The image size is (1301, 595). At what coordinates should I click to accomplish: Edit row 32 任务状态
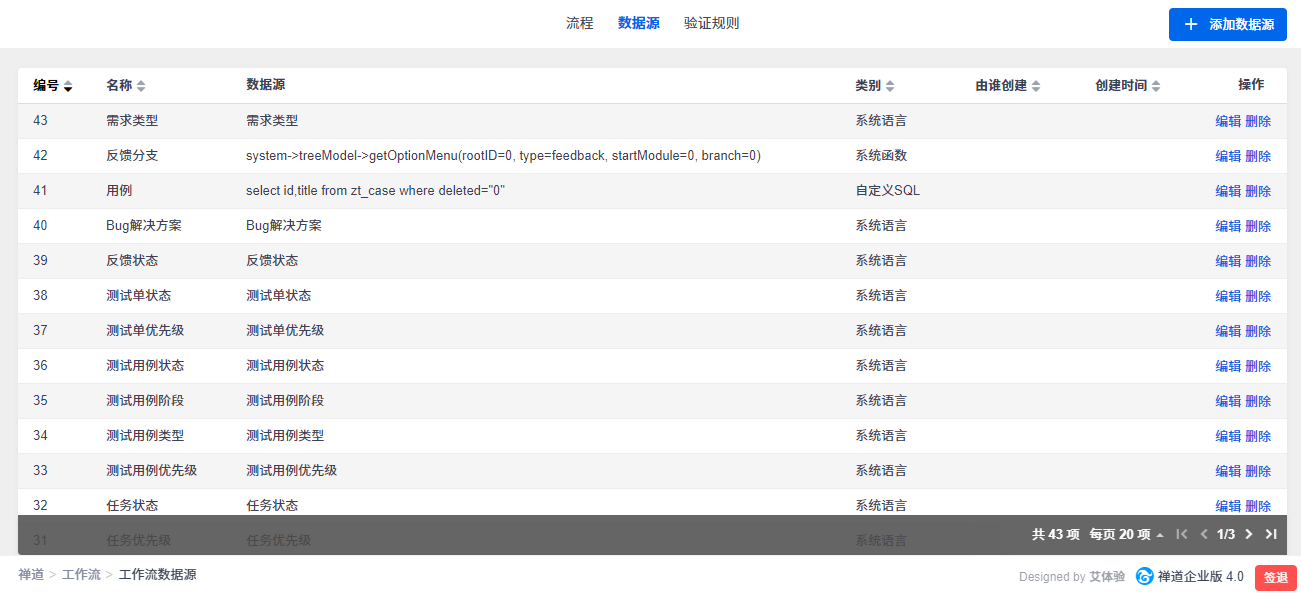tap(1228, 506)
